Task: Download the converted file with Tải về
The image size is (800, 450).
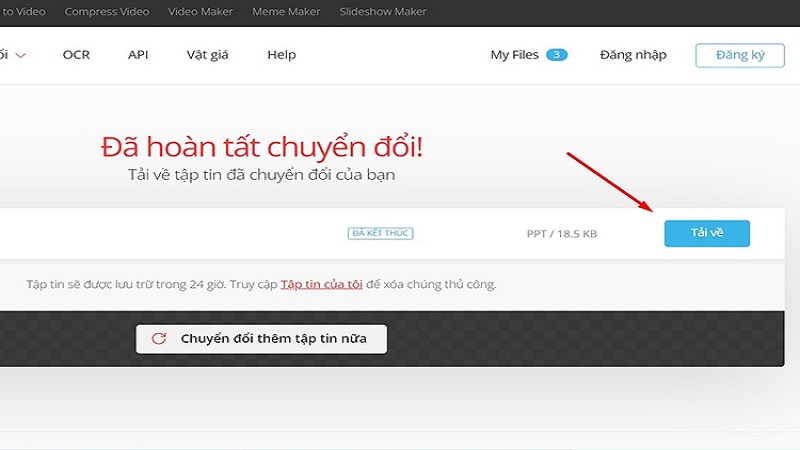Action: pyautogui.click(x=706, y=233)
